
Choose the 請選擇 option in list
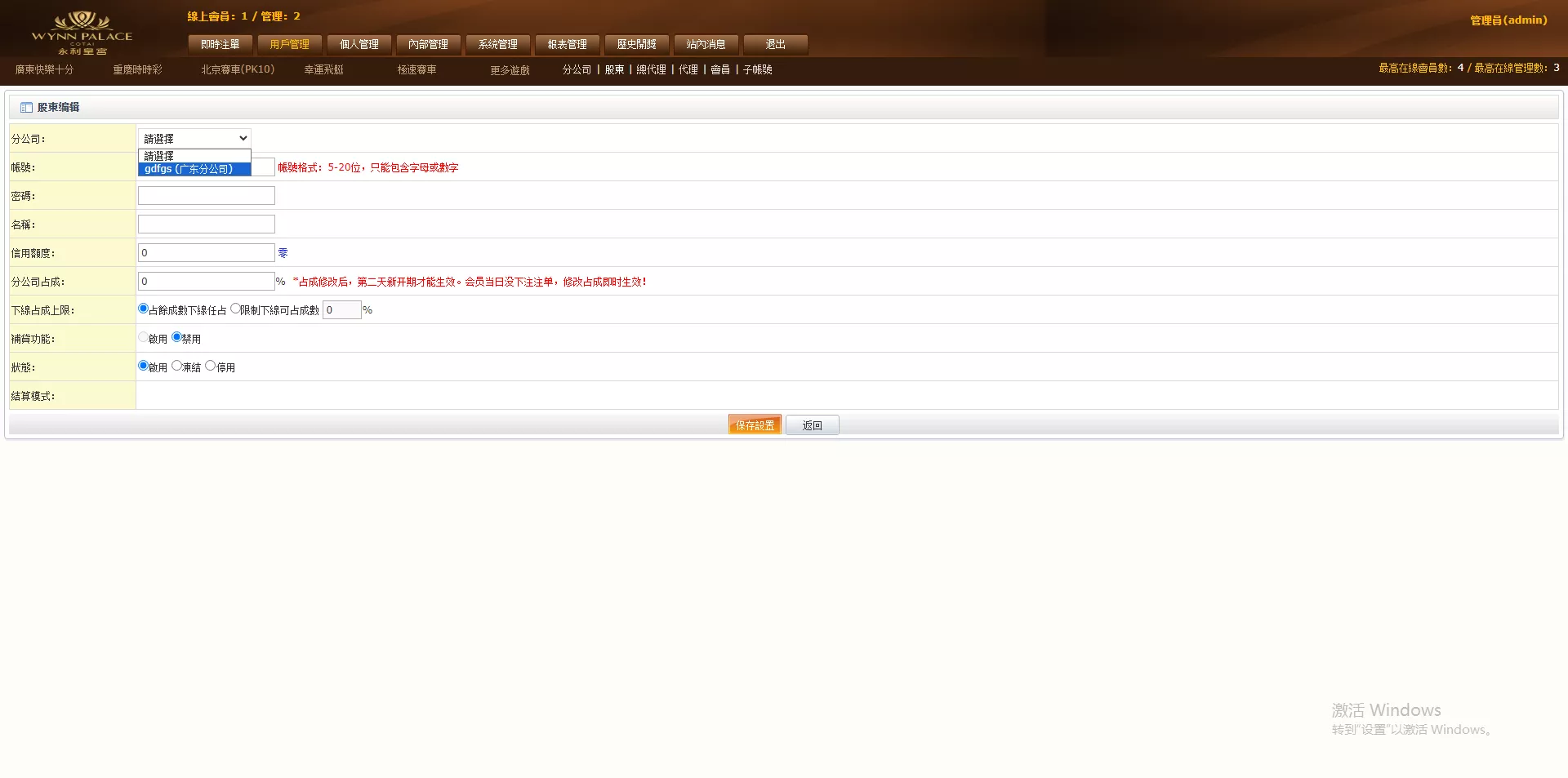tap(194, 156)
